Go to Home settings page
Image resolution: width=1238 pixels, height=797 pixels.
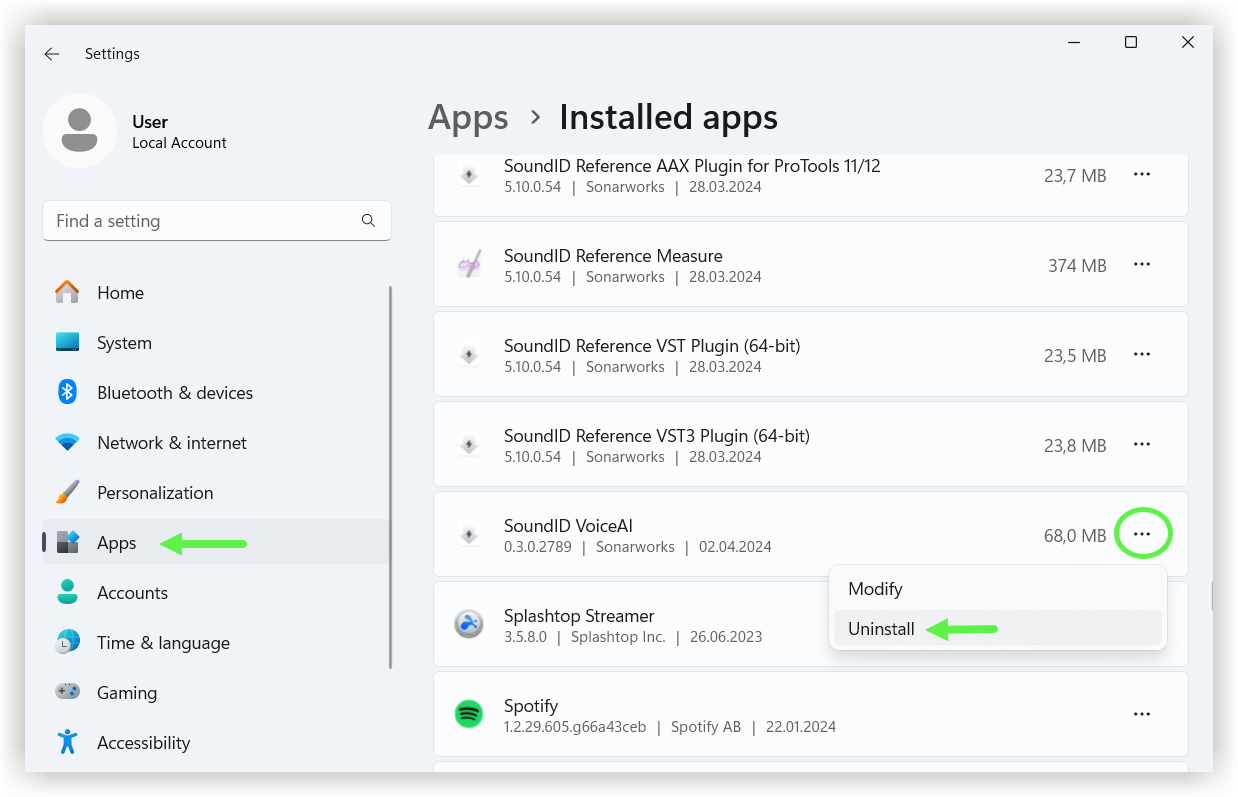click(215, 292)
